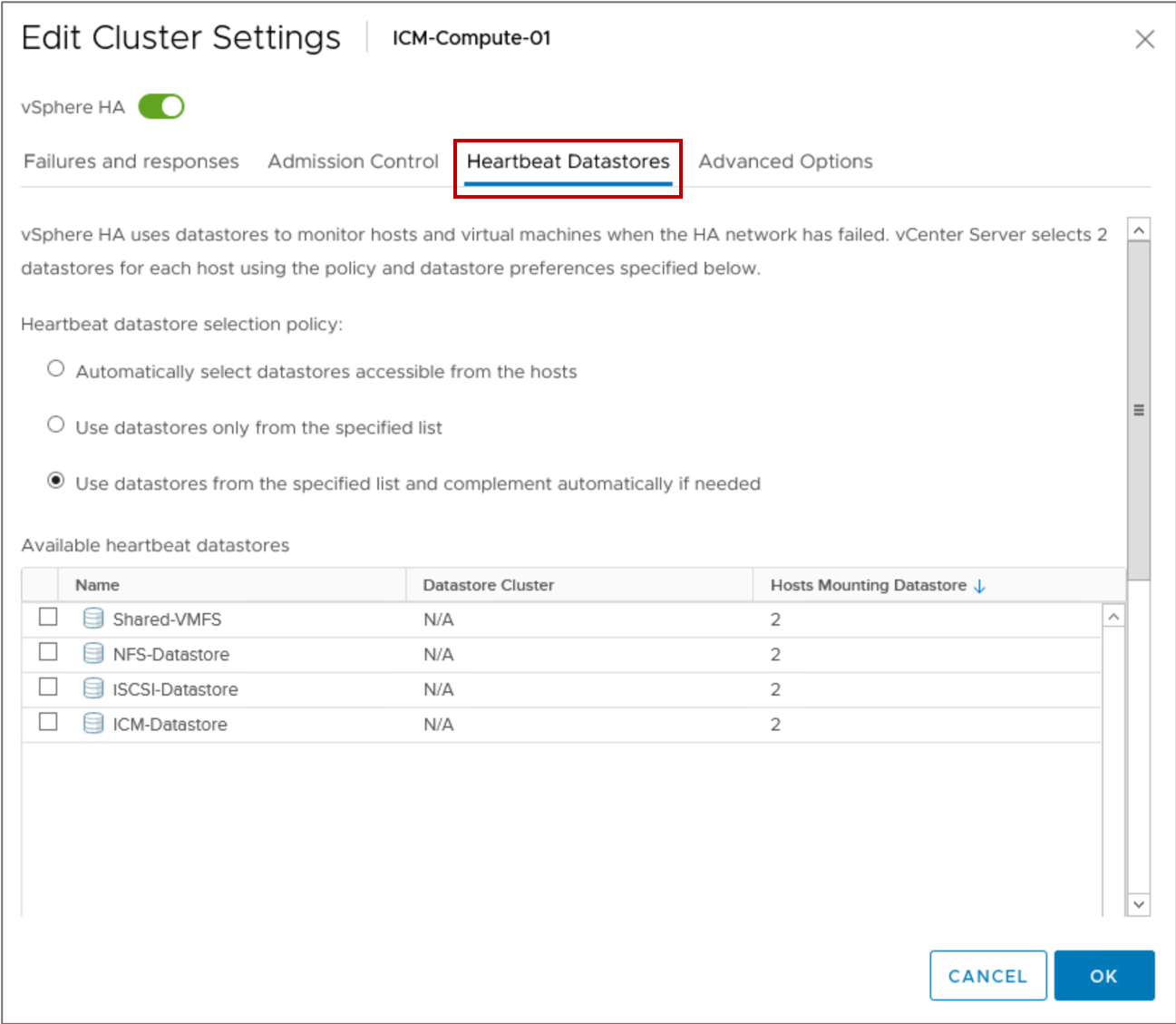Click the main dialog scrollbar thumb
Image resolution: width=1176 pixels, height=1024 pixels.
pos(1139,410)
